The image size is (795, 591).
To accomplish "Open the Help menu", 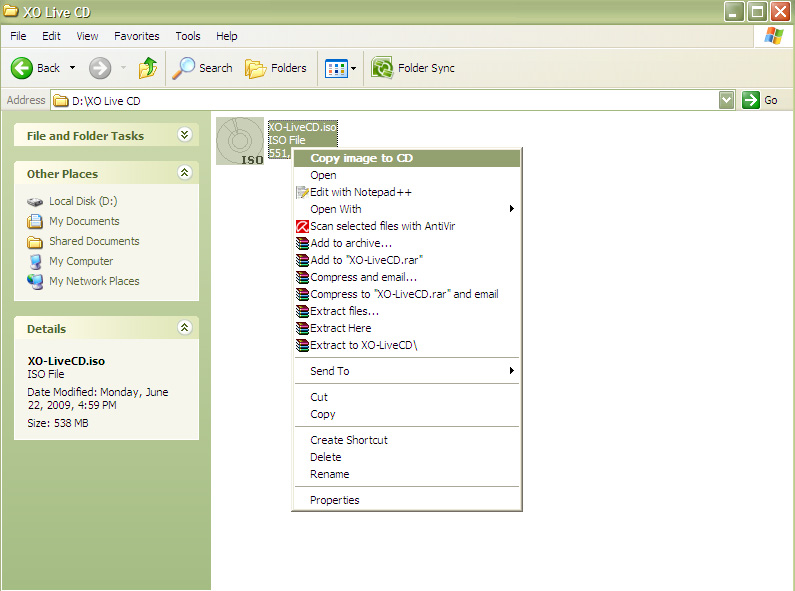I will [x=227, y=36].
